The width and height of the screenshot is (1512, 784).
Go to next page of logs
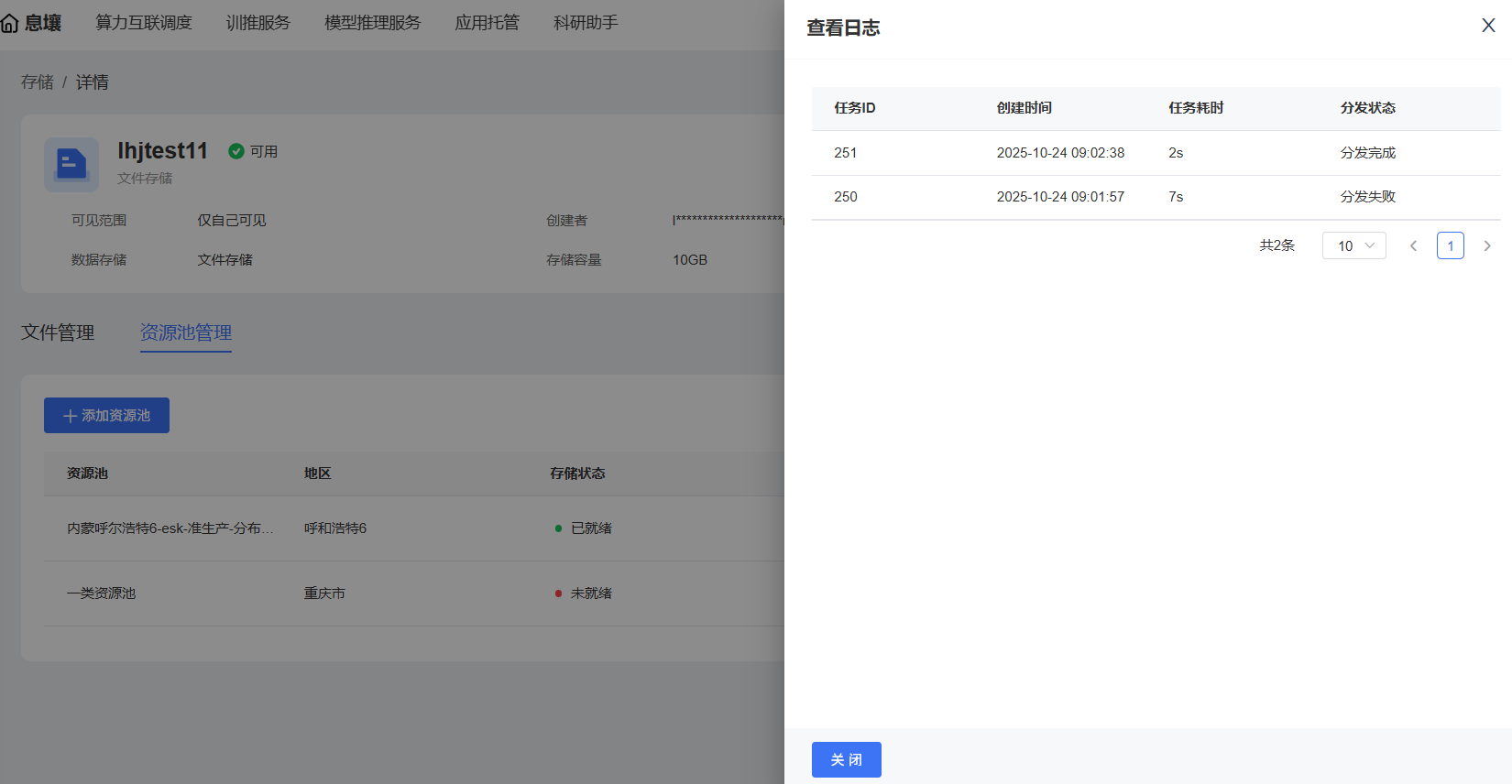1486,245
